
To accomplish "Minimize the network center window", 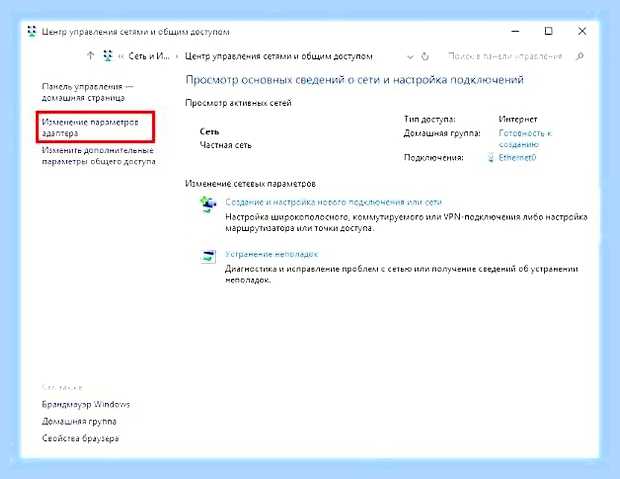I will [515, 31].
